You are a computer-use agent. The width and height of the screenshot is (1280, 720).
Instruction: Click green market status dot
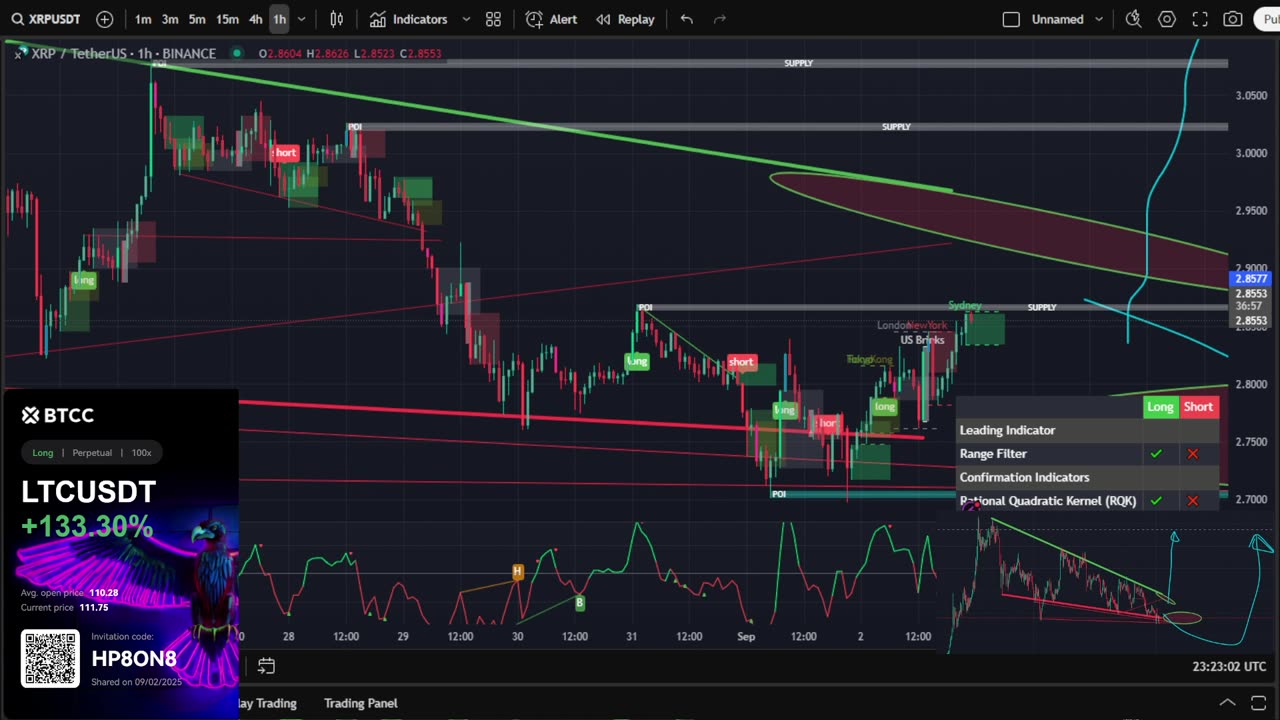[x=236, y=53]
